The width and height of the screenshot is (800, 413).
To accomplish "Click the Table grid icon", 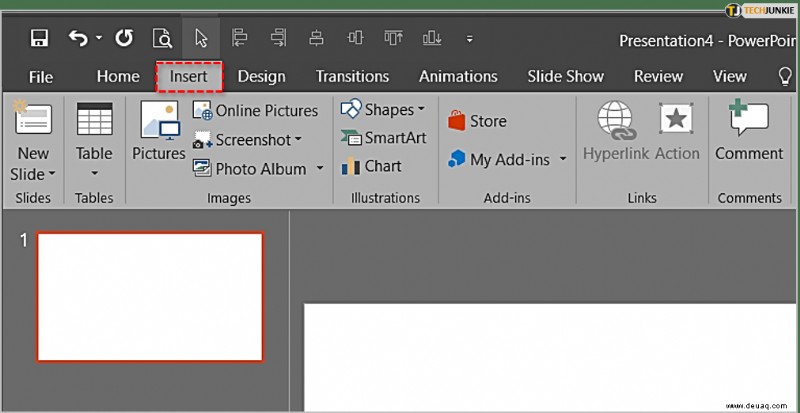I will click(x=94, y=118).
